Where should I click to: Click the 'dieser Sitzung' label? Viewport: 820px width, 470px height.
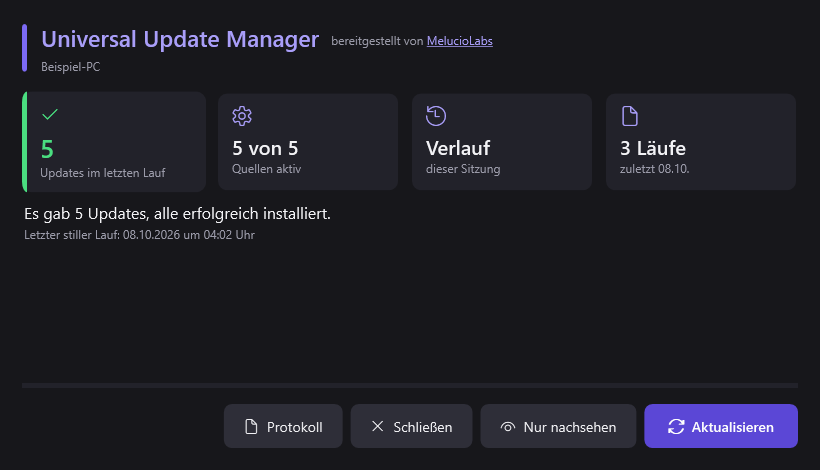click(x=463, y=169)
